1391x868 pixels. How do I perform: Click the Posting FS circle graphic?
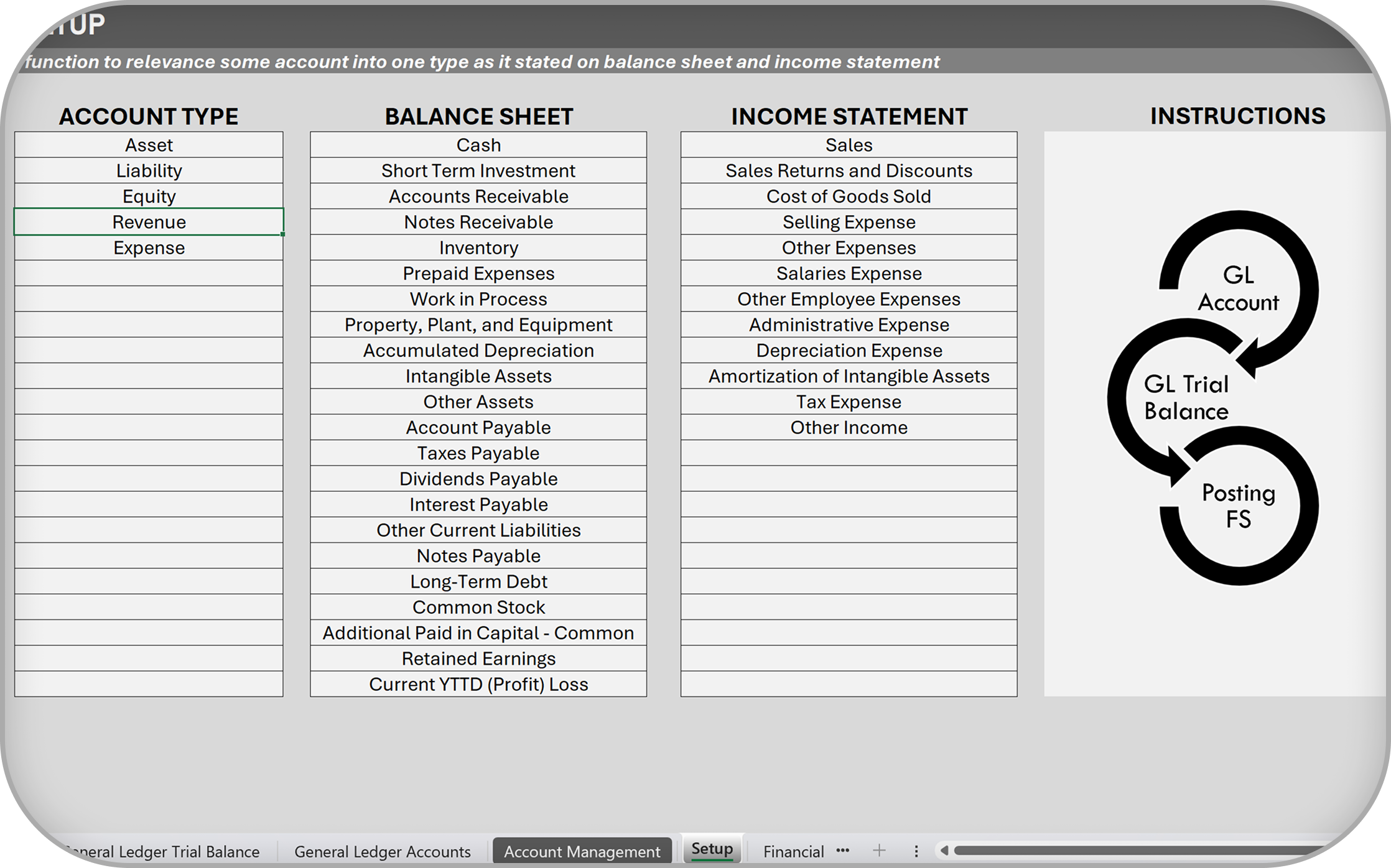click(1238, 506)
